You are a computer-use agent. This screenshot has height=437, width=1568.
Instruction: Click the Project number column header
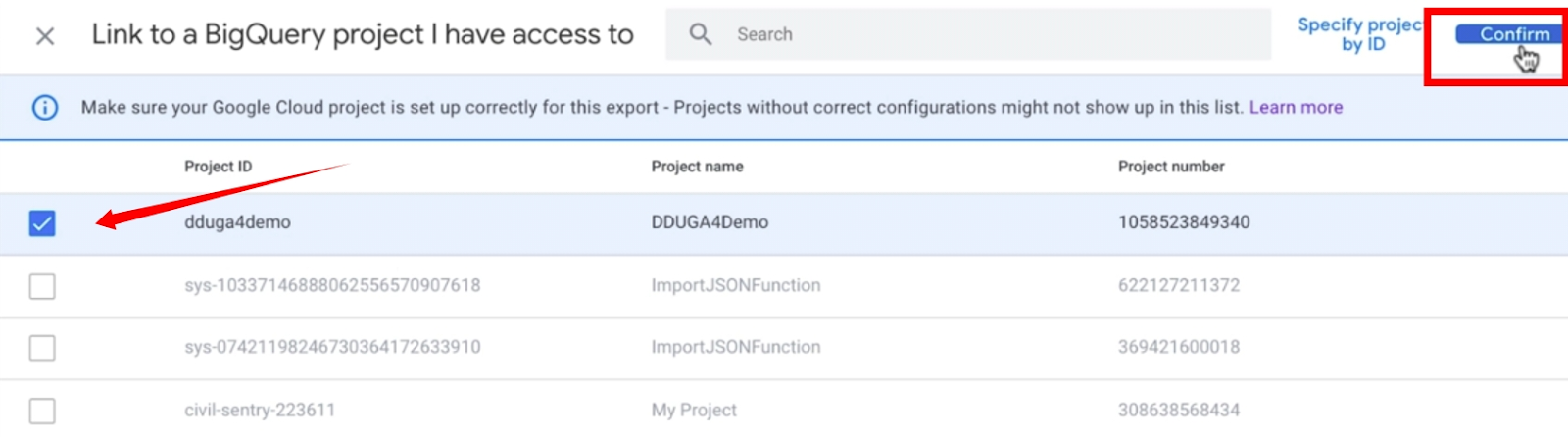(x=1171, y=167)
